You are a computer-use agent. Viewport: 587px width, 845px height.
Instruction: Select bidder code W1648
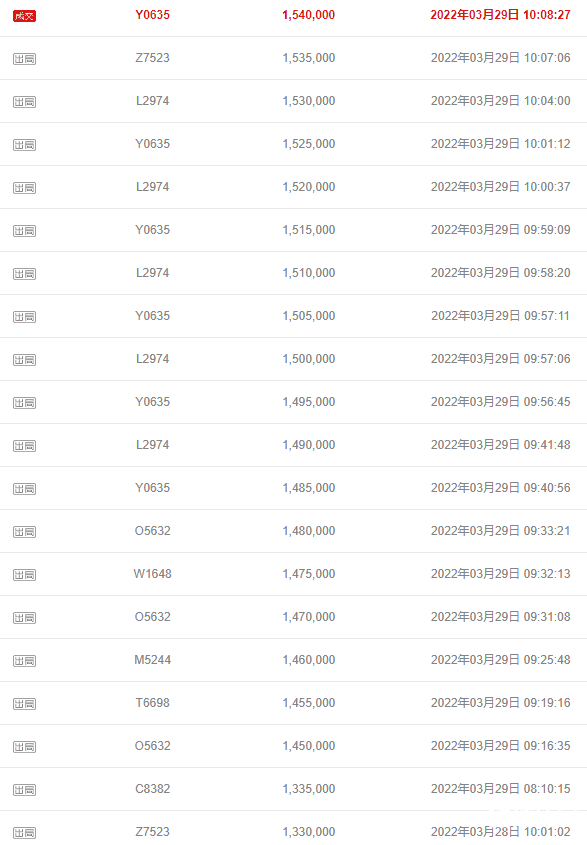(153, 574)
